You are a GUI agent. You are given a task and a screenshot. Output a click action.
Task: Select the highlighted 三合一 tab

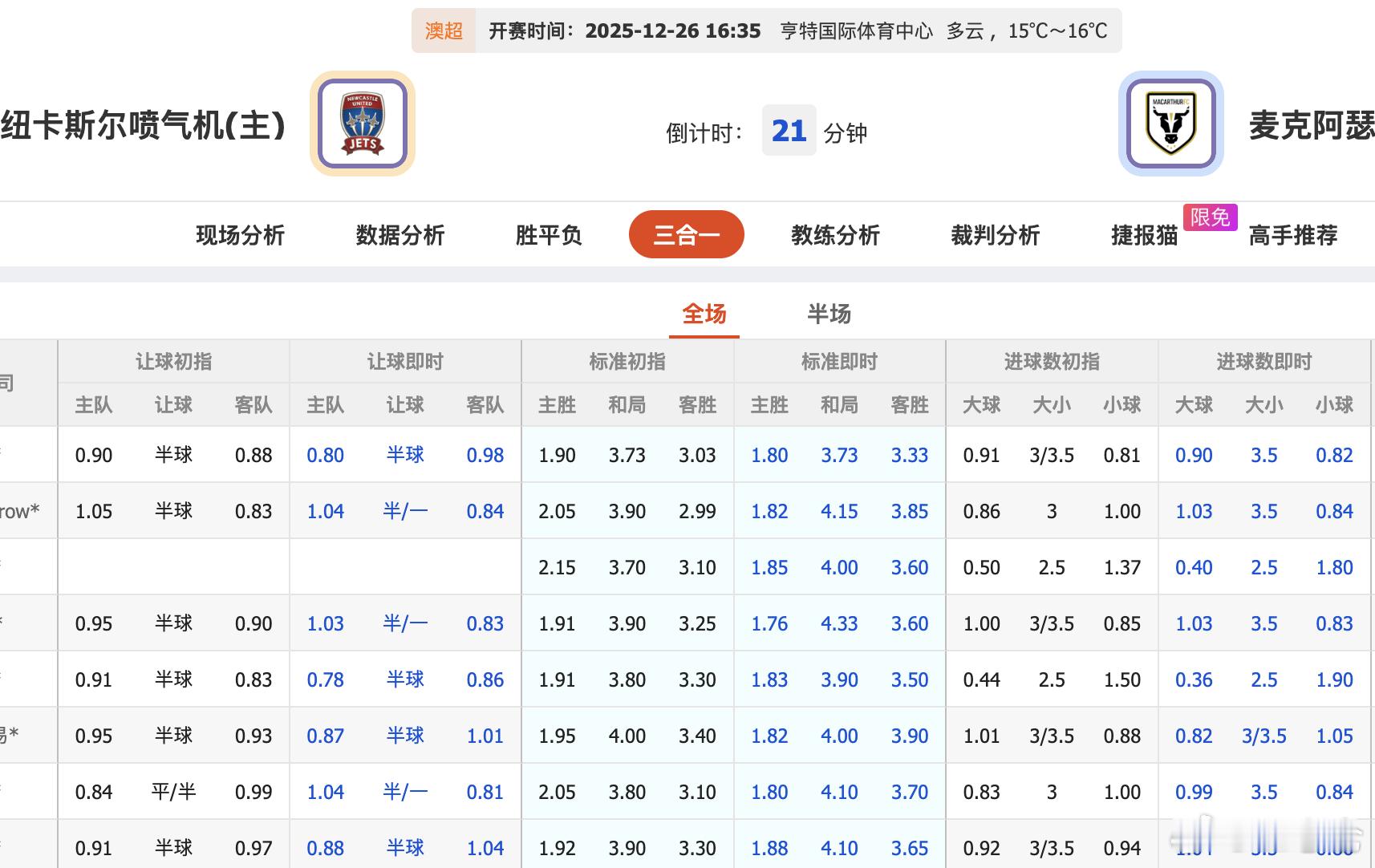(687, 234)
